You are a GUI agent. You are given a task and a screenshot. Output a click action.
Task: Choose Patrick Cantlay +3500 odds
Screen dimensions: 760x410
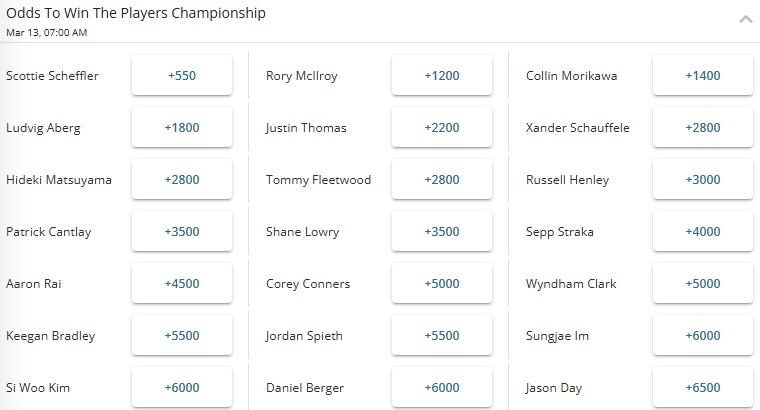coord(182,232)
